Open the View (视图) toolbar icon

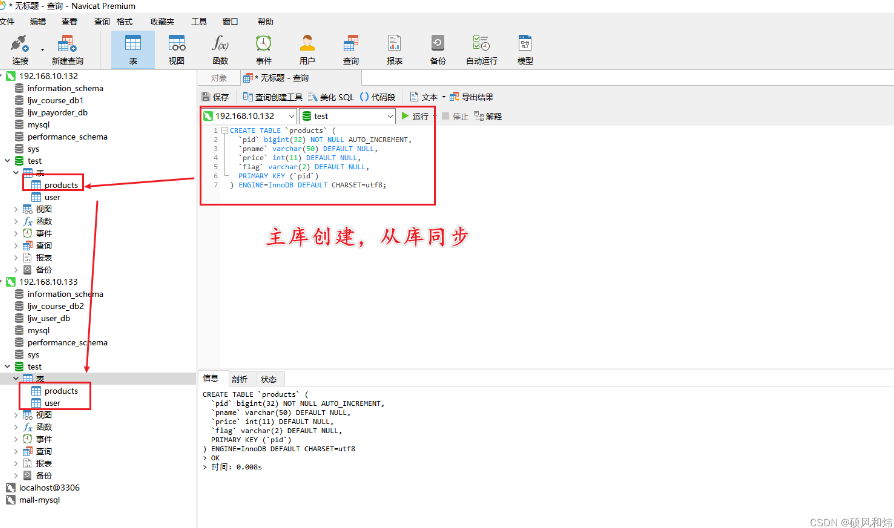[177, 50]
